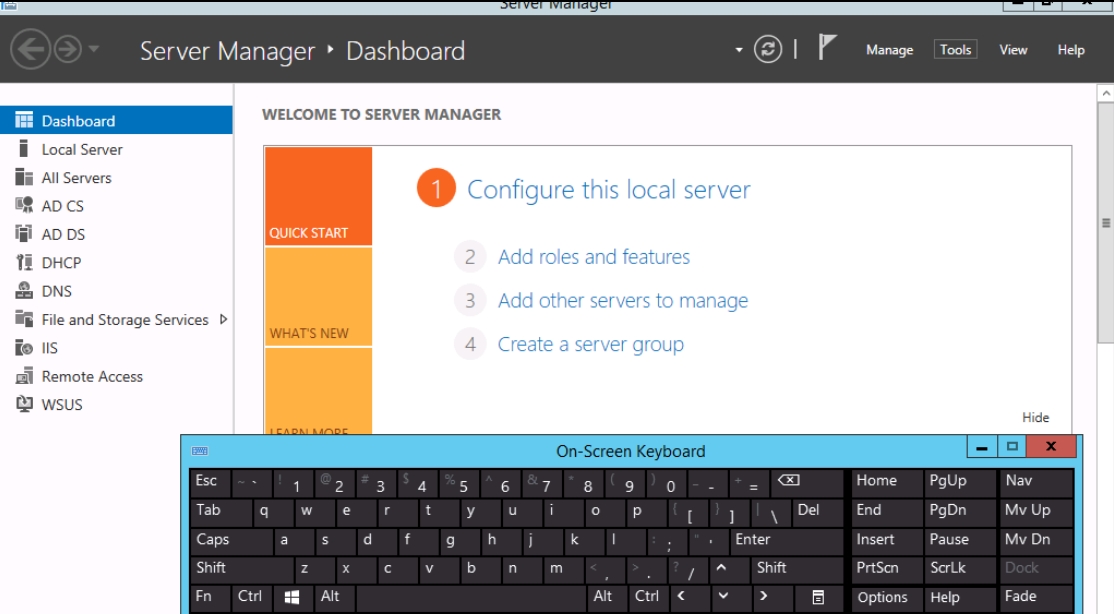The height and width of the screenshot is (614, 1114).
Task: Select the DNS role icon
Action: pyautogui.click(x=24, y=291)
